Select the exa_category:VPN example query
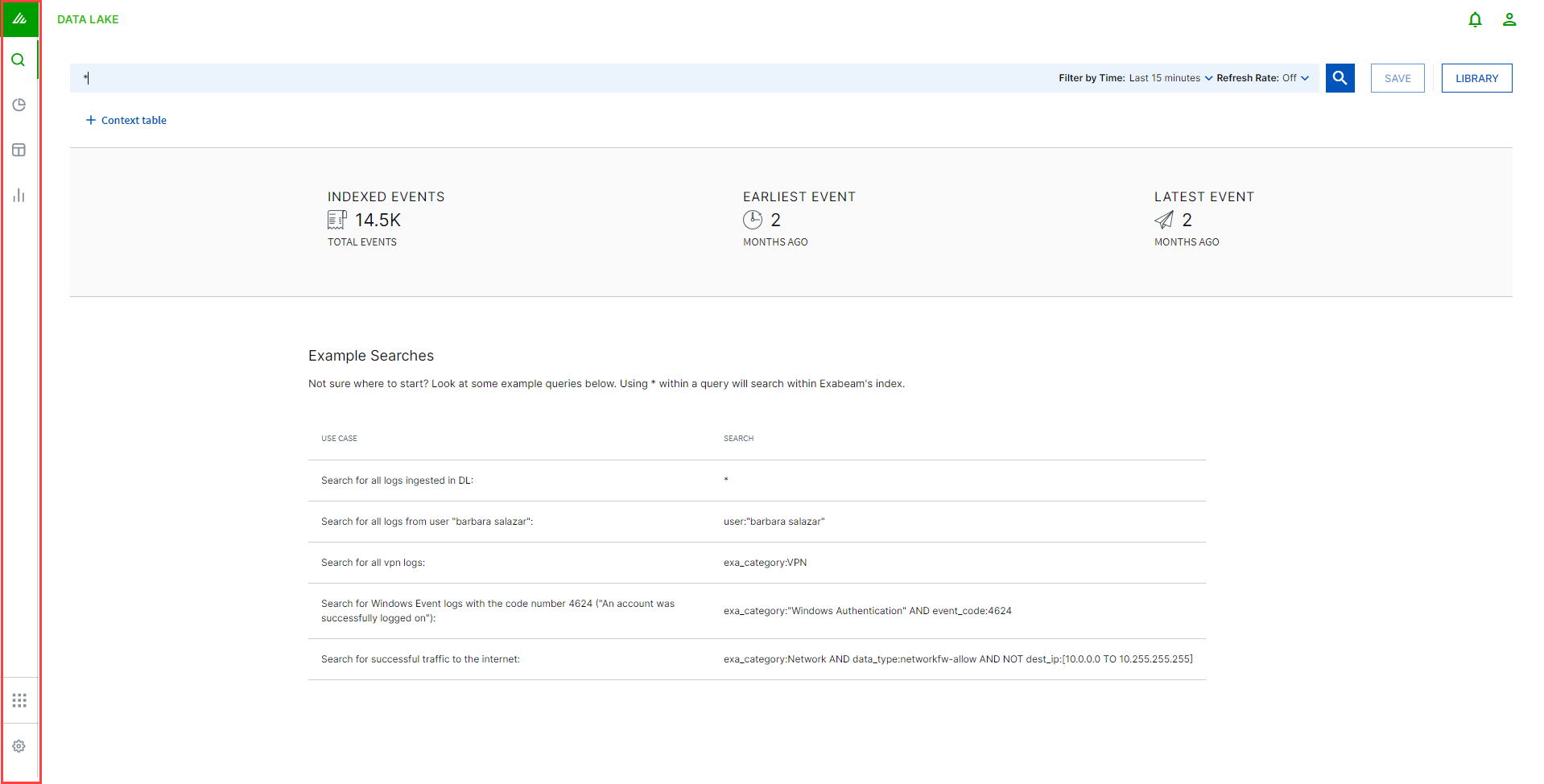Screen dimensions: 1544x784 point(765,563)
